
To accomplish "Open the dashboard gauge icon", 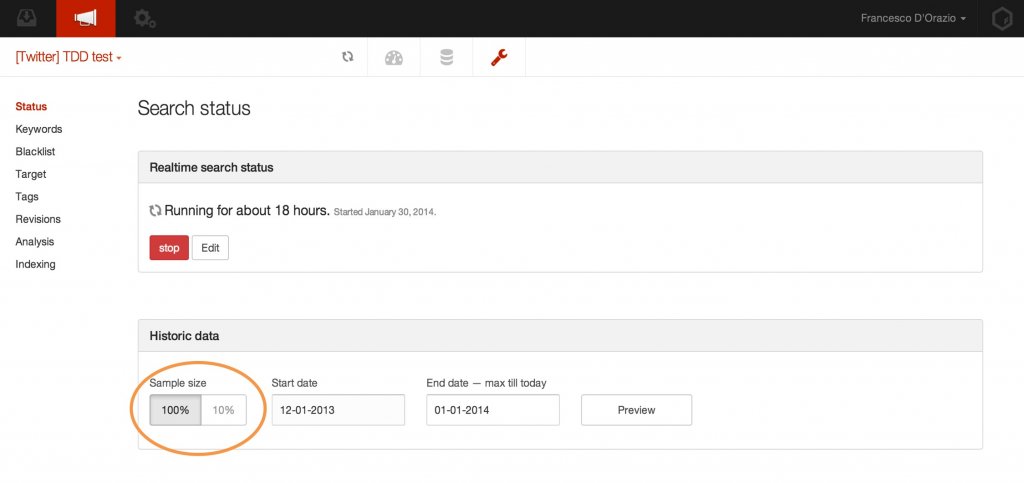I will point(394,58).
